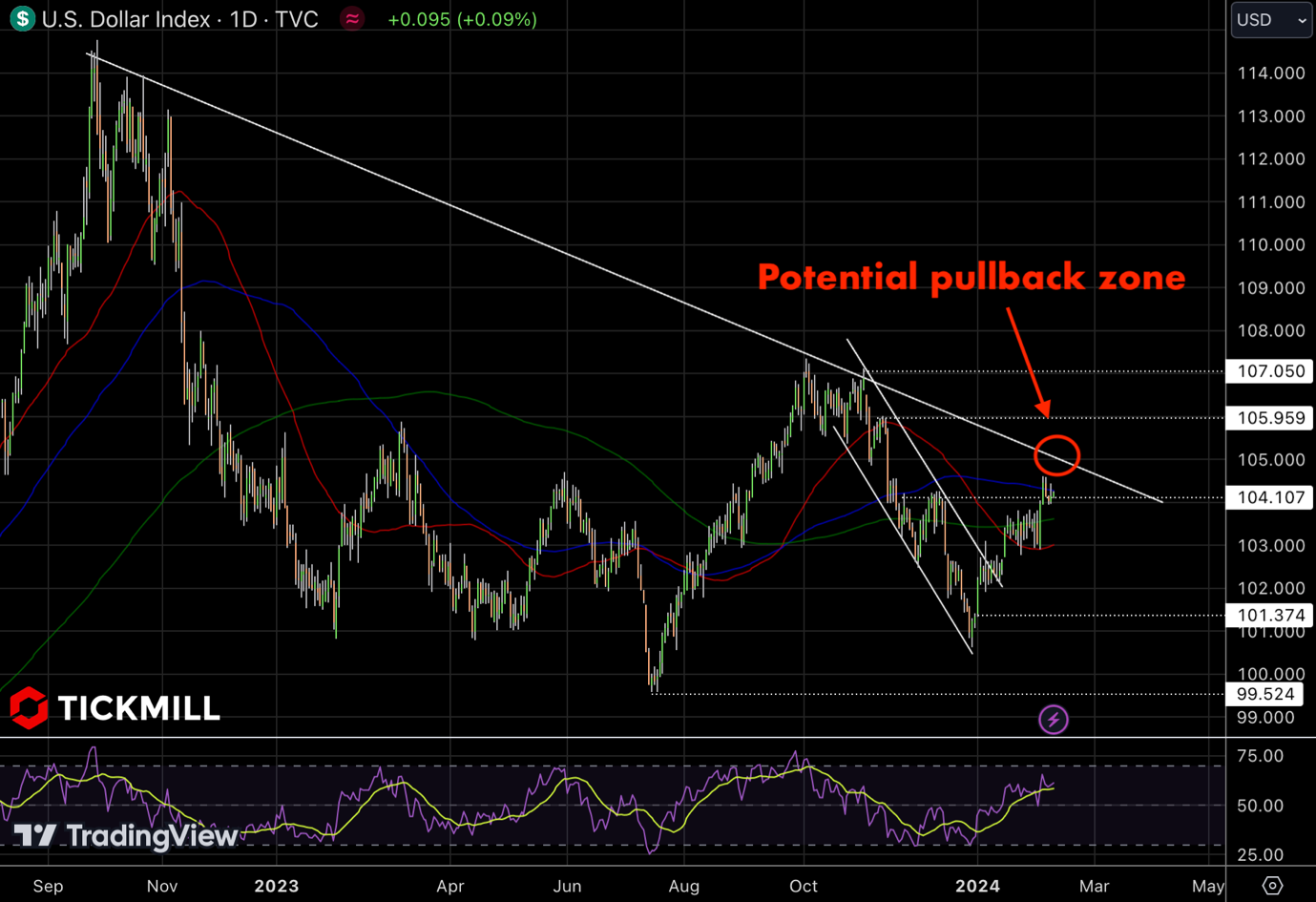This screenshot has height=902, width=1316.
Task: Open chart settings hexagon icon at bottom right
Action: (x=1272, y=886)
